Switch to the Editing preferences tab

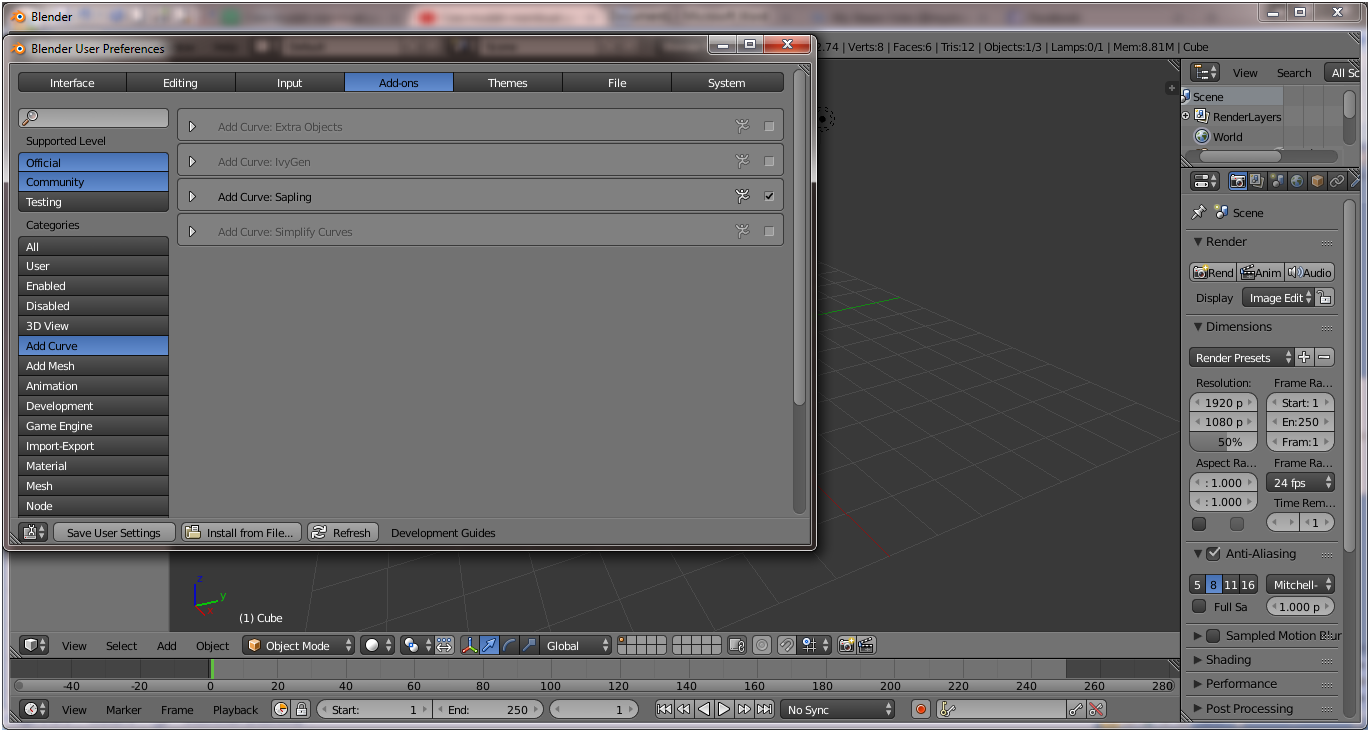coord(180,83)
